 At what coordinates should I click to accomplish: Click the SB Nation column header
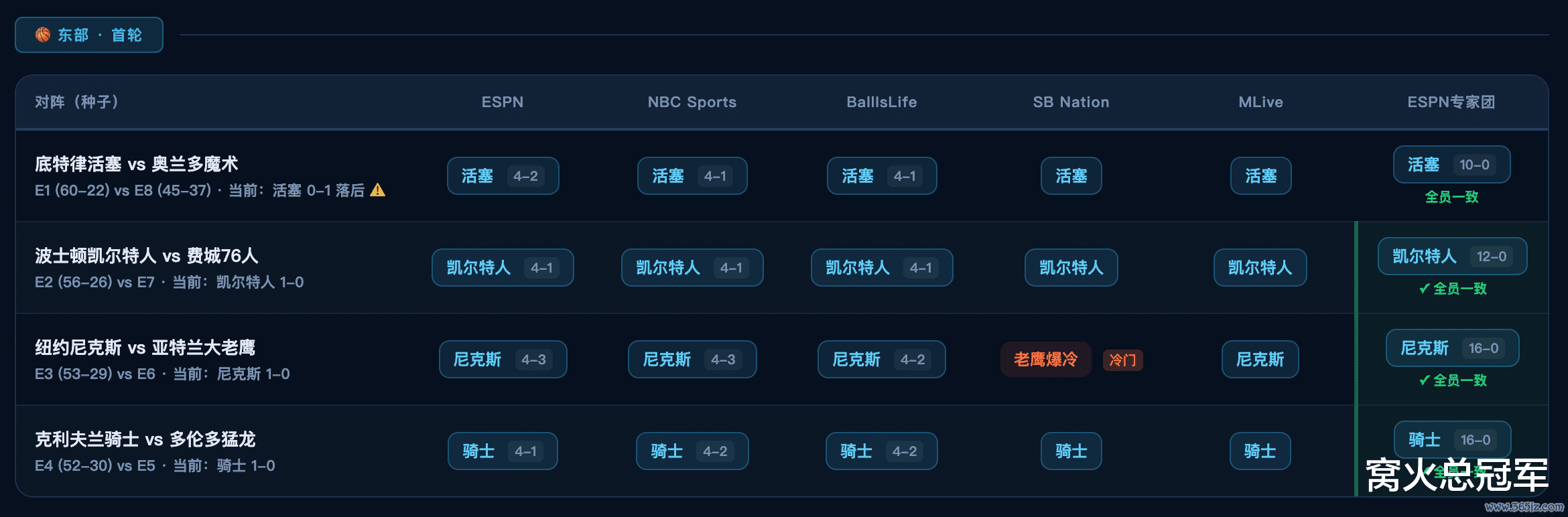1071,102
